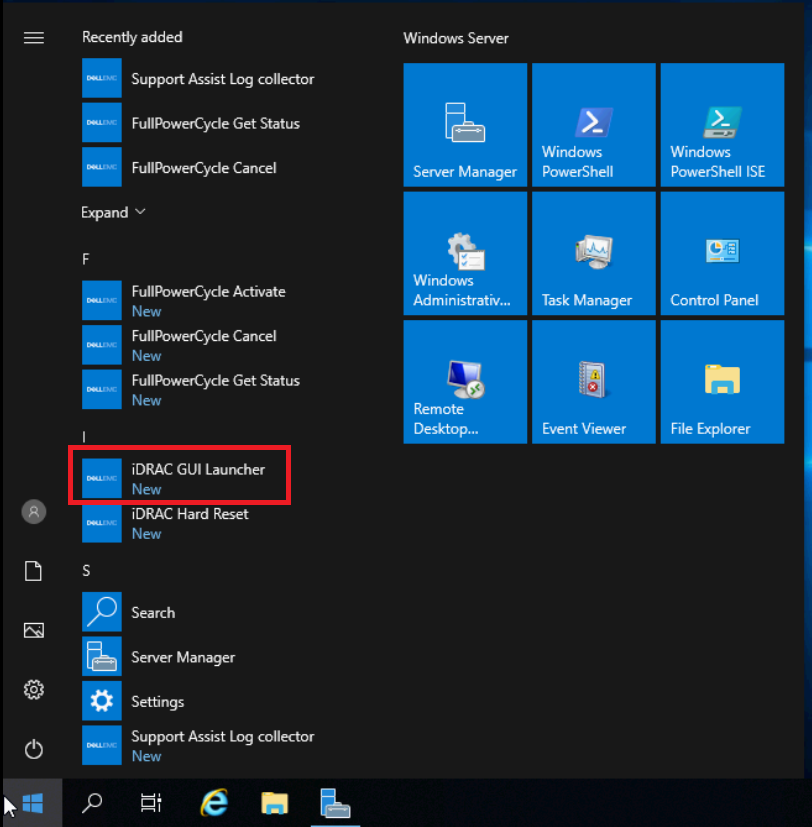Open Windows PowerShell from the tiles
Image resolution: width=812 pixels, height=827 pixels.
click(593, 125)
